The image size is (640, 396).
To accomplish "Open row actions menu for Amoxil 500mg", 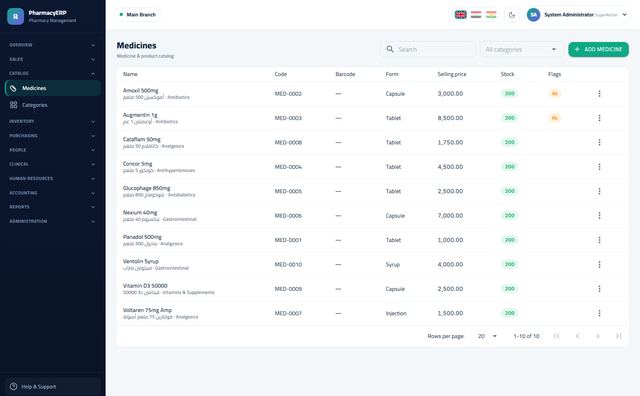I will tap(599, 93).
